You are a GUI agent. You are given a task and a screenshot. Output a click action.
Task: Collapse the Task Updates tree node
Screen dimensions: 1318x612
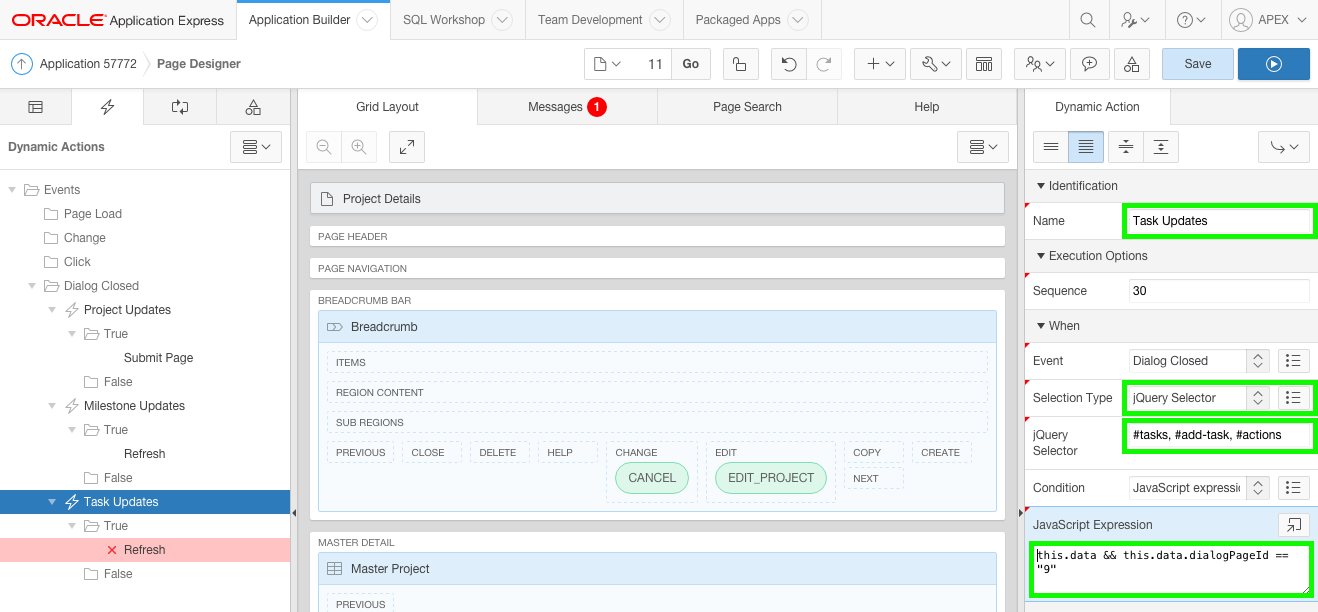[52, 502]
